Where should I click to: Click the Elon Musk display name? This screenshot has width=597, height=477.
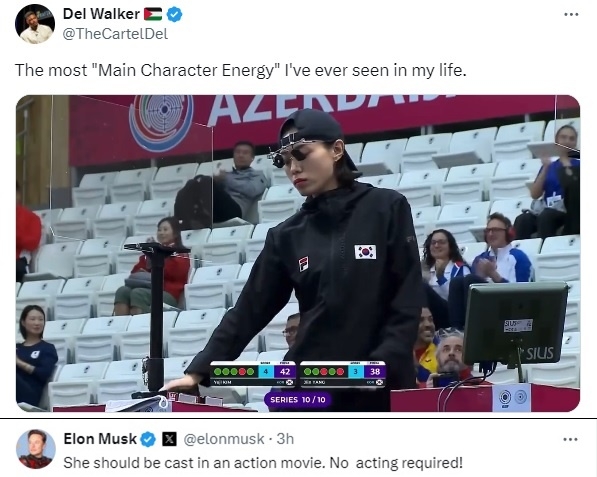pos(100,439)
